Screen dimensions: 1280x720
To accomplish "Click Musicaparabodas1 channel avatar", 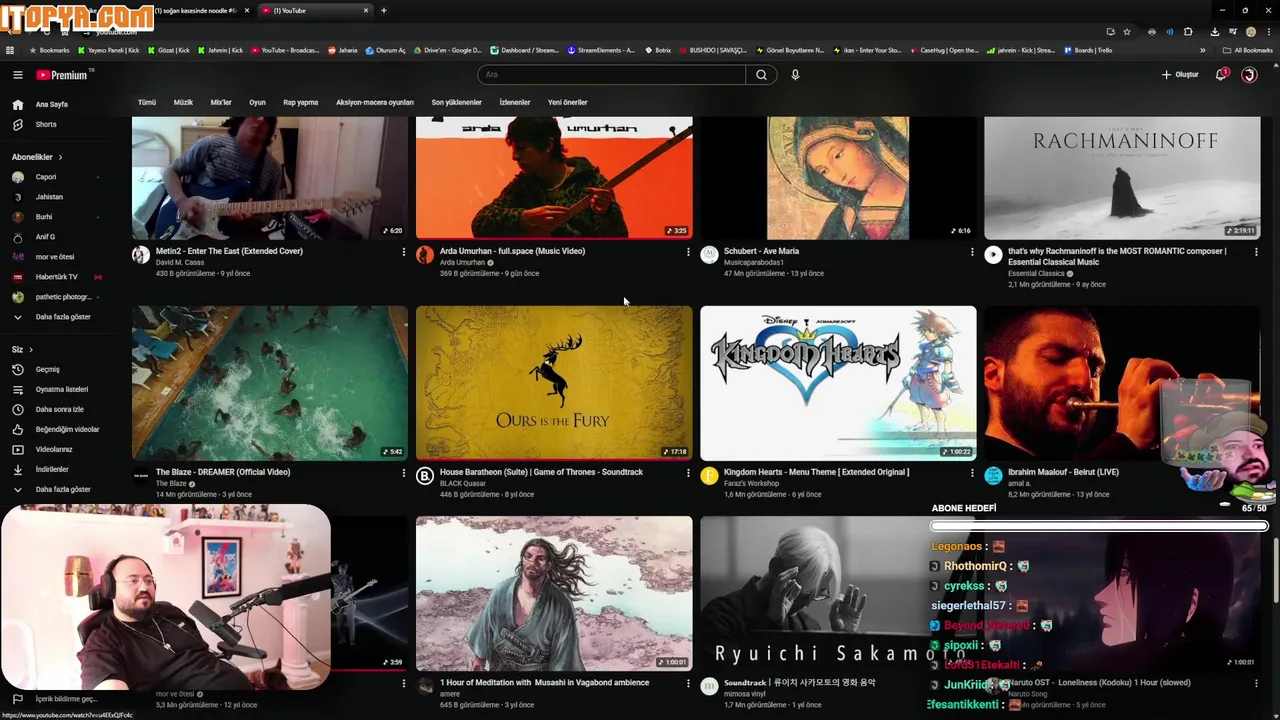I will (x=709, y=255).
